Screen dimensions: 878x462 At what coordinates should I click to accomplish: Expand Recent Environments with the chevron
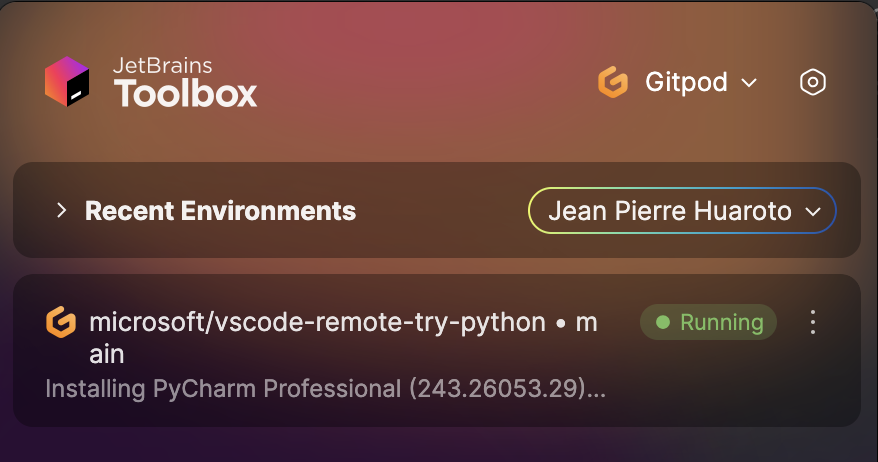click(x=62, y=211)
